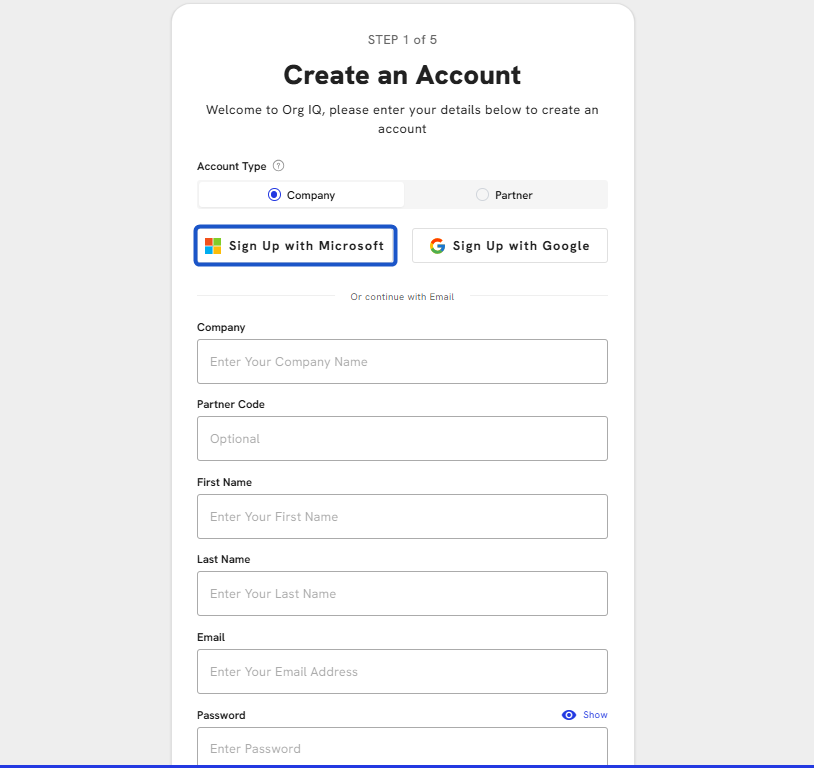Switch to the Partner account type tab
Viewport: 814px width, 768px height.
[x=506, y=195]
